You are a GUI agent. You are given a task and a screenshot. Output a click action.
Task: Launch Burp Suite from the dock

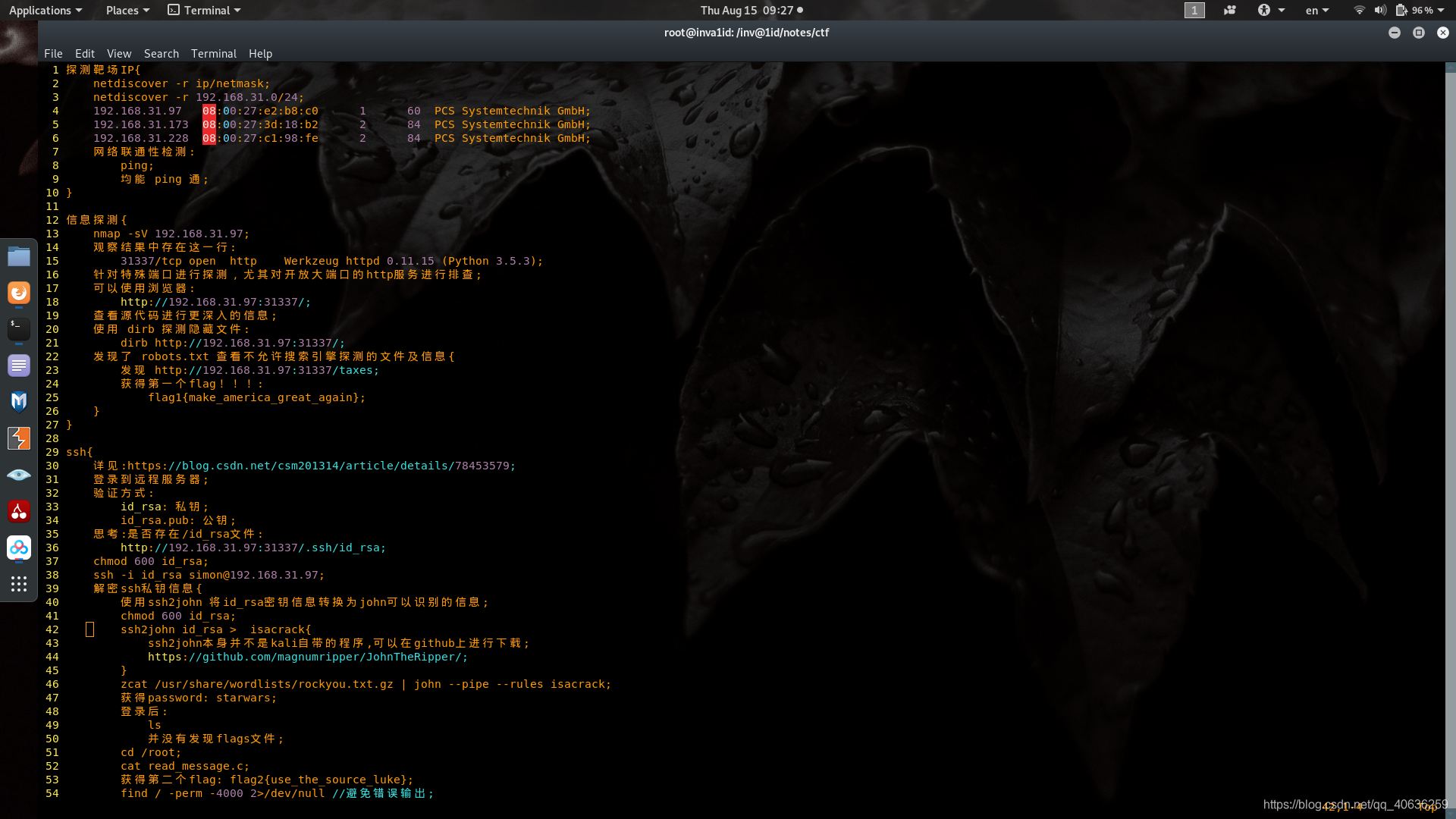pos(19,438)
